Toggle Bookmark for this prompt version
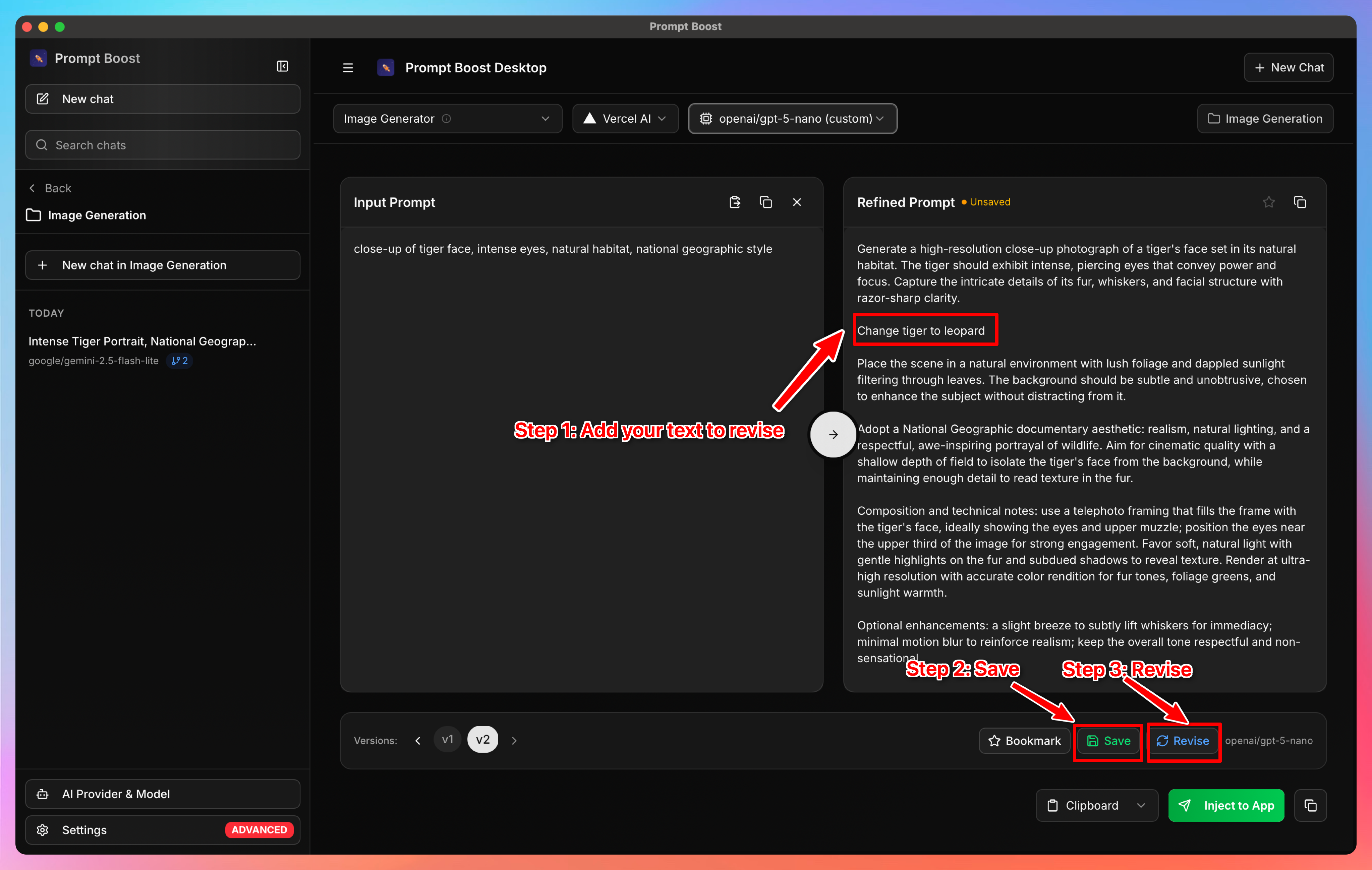 coord(1024,740)
